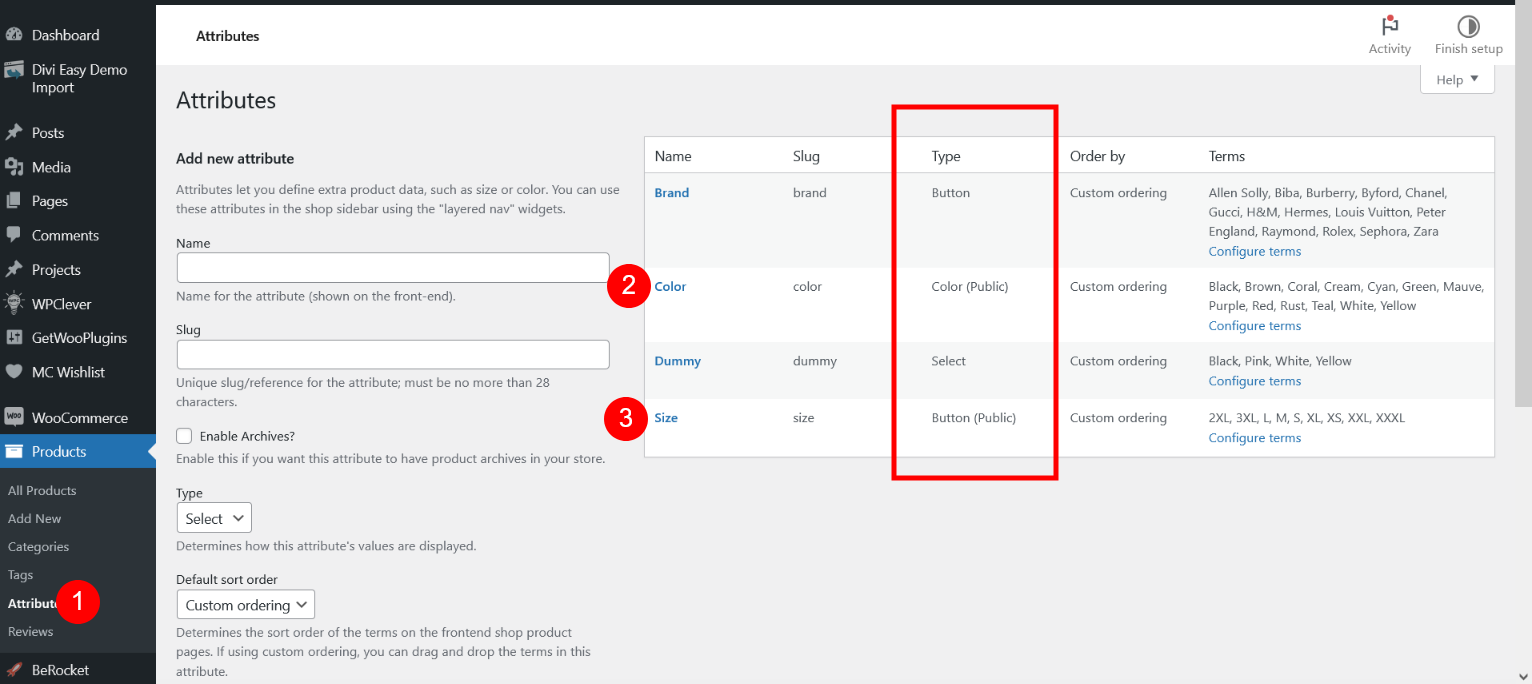
Task: Focus the attribute Name input field
Action: click(393, 268)
